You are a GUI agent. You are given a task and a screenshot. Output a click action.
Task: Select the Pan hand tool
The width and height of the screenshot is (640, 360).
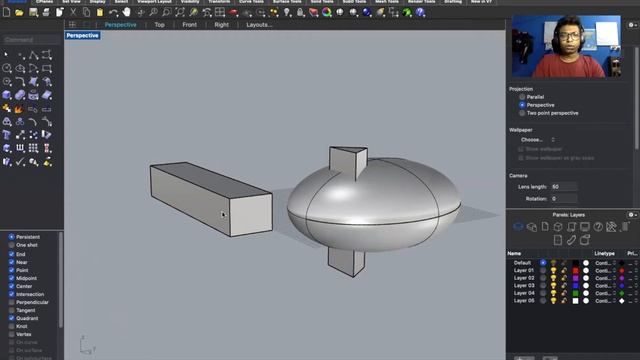[127, 13]
